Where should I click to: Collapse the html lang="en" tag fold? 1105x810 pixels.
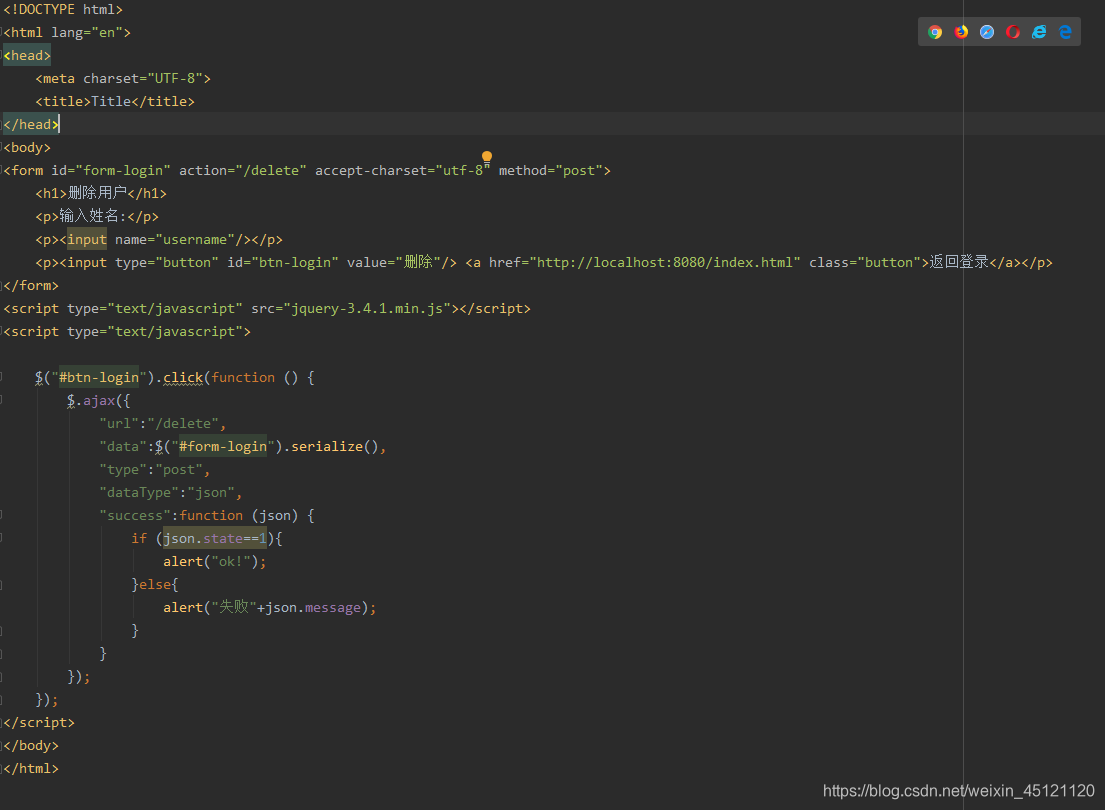coord(1,32)
